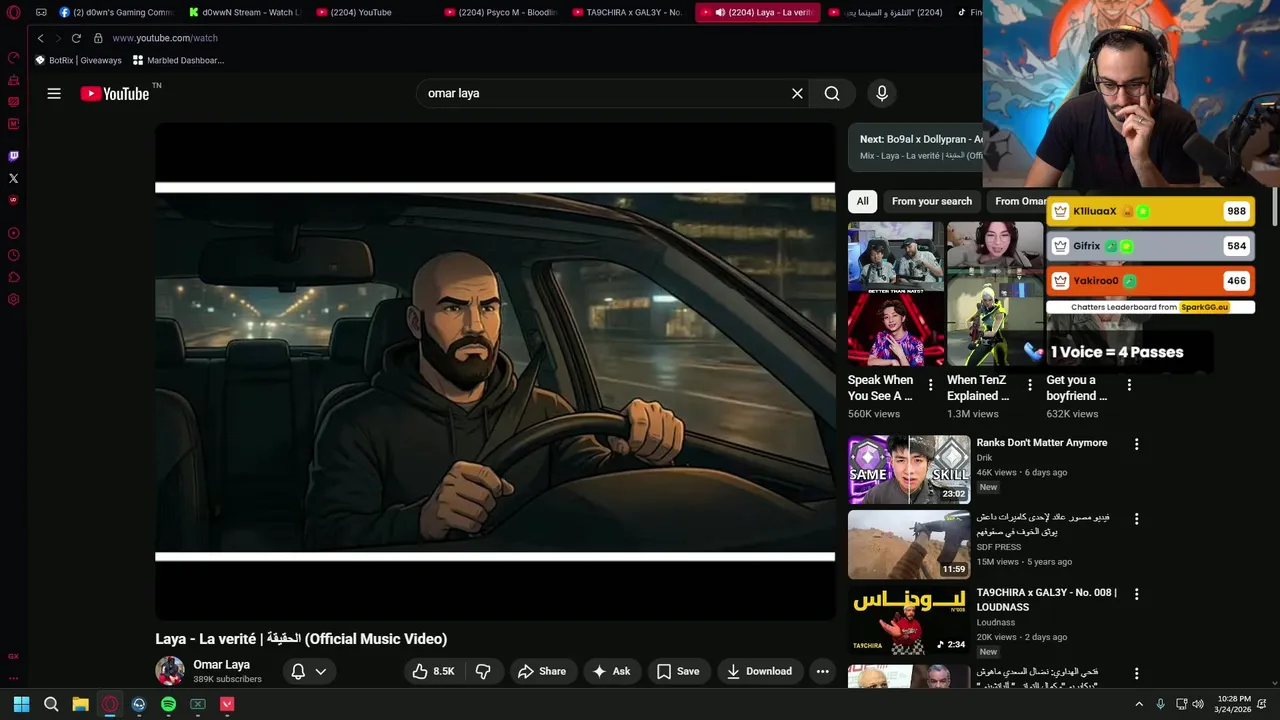Open Spotify from the taskbar
Viewport: 1280px width, 720px height.
click(168, 704)
